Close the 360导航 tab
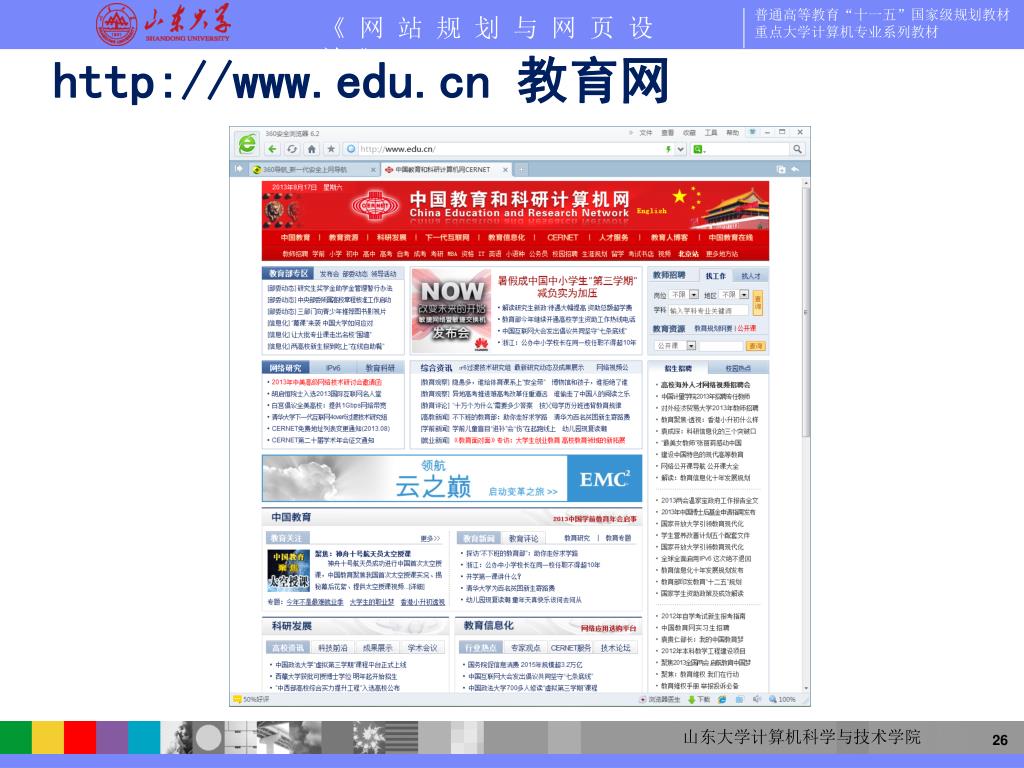This screenshot has width=1024, height=768. tap(374, 170)
